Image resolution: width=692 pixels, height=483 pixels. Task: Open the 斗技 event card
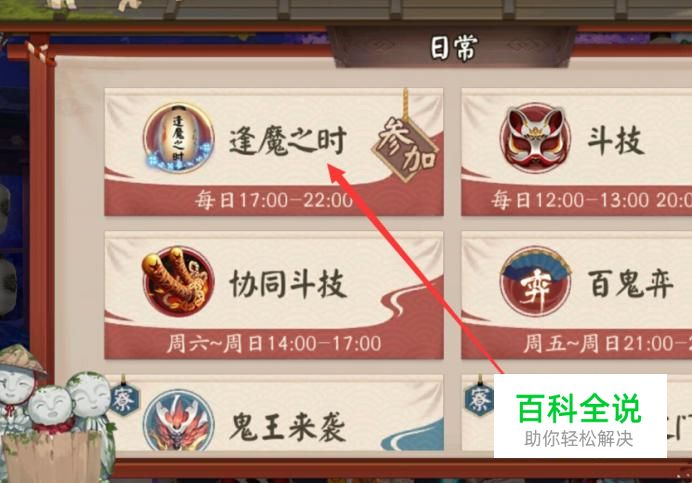(576, 152)
